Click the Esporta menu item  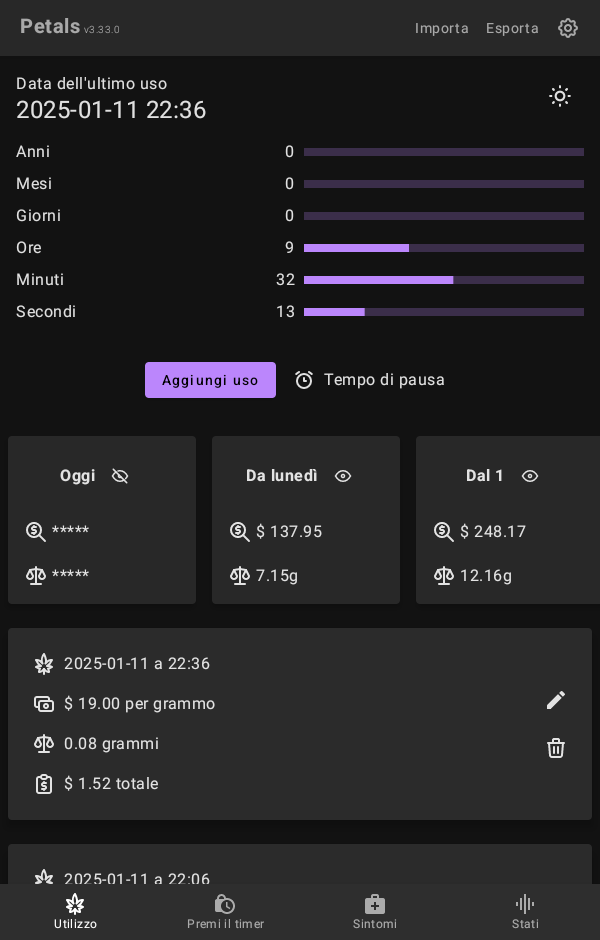tap(512, 28)
